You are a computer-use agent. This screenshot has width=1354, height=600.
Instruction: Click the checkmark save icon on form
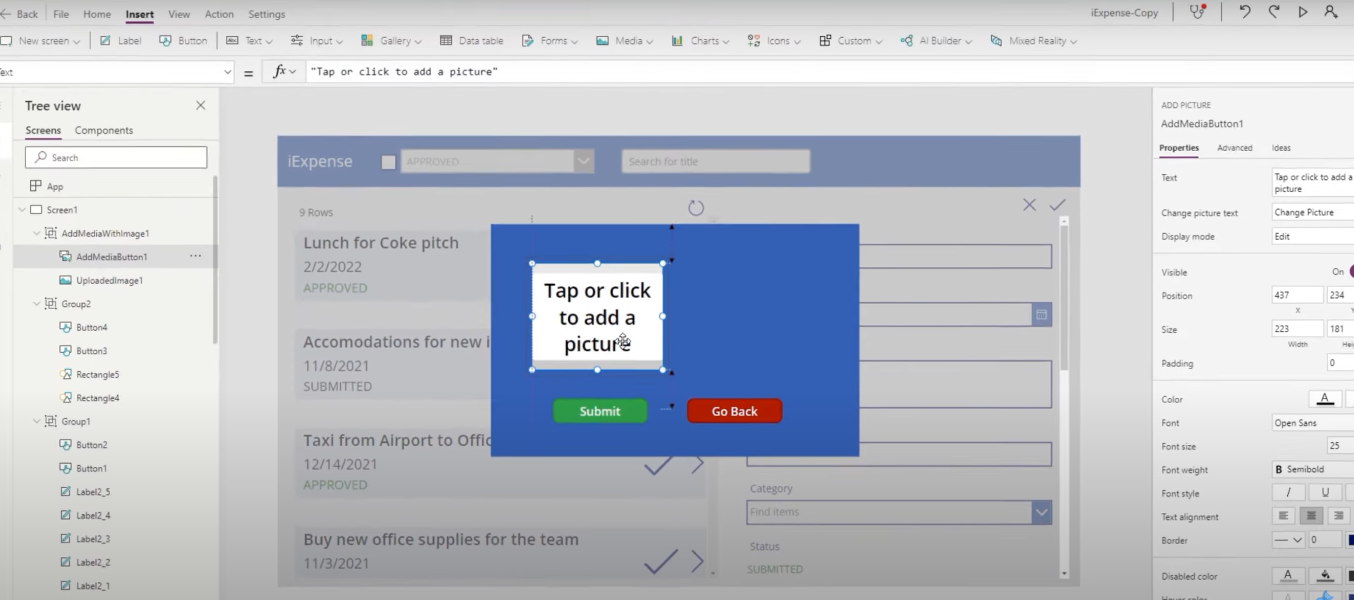pos(1057,204)
